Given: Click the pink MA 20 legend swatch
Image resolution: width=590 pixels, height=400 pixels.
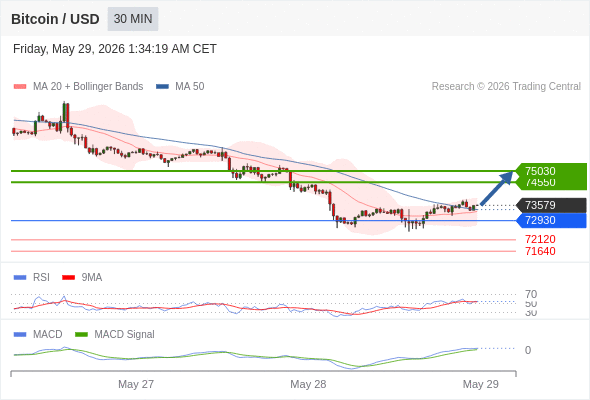Looking at the screenshot, I should [20, 87].
